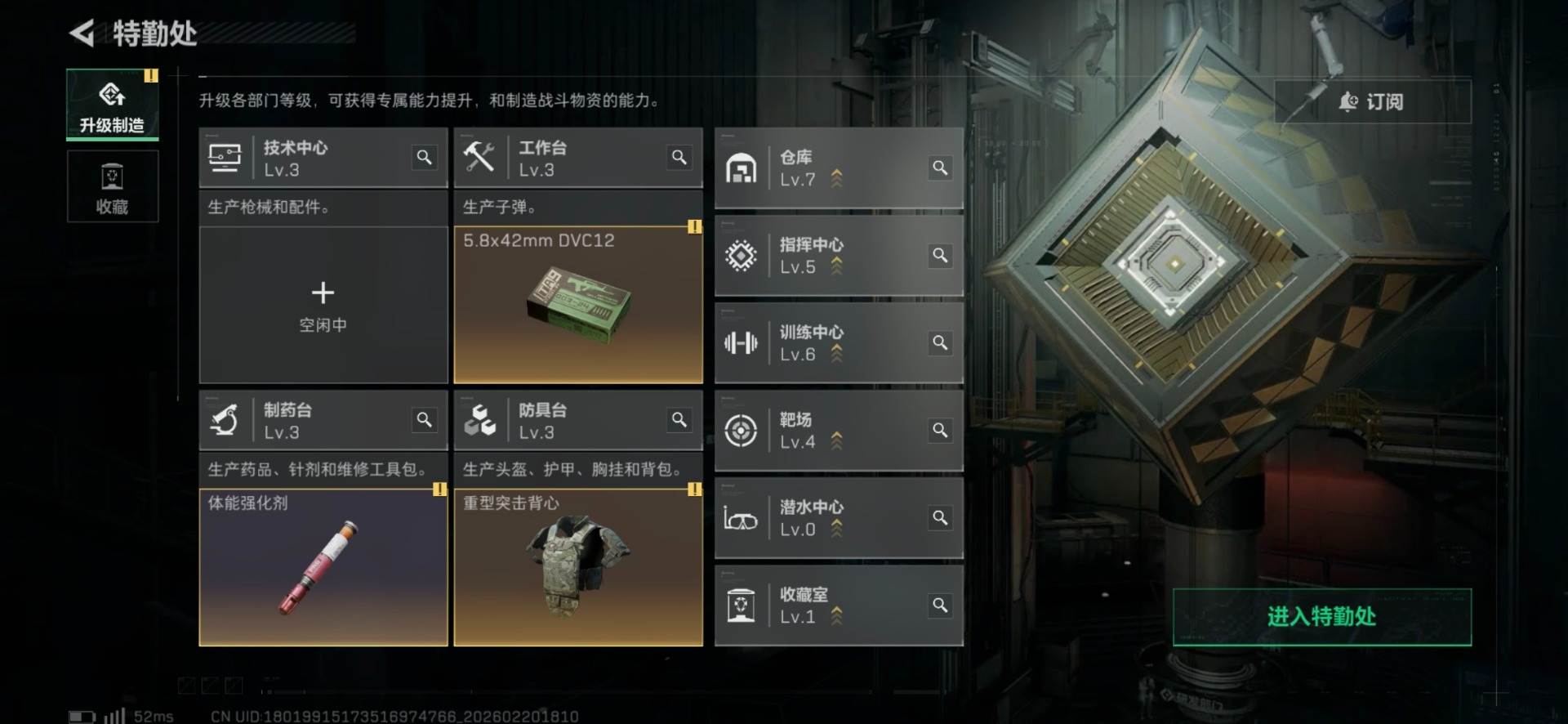The image size is (1568, 724).
Task: Open magnifier for 收藏室
Action: 940,606
